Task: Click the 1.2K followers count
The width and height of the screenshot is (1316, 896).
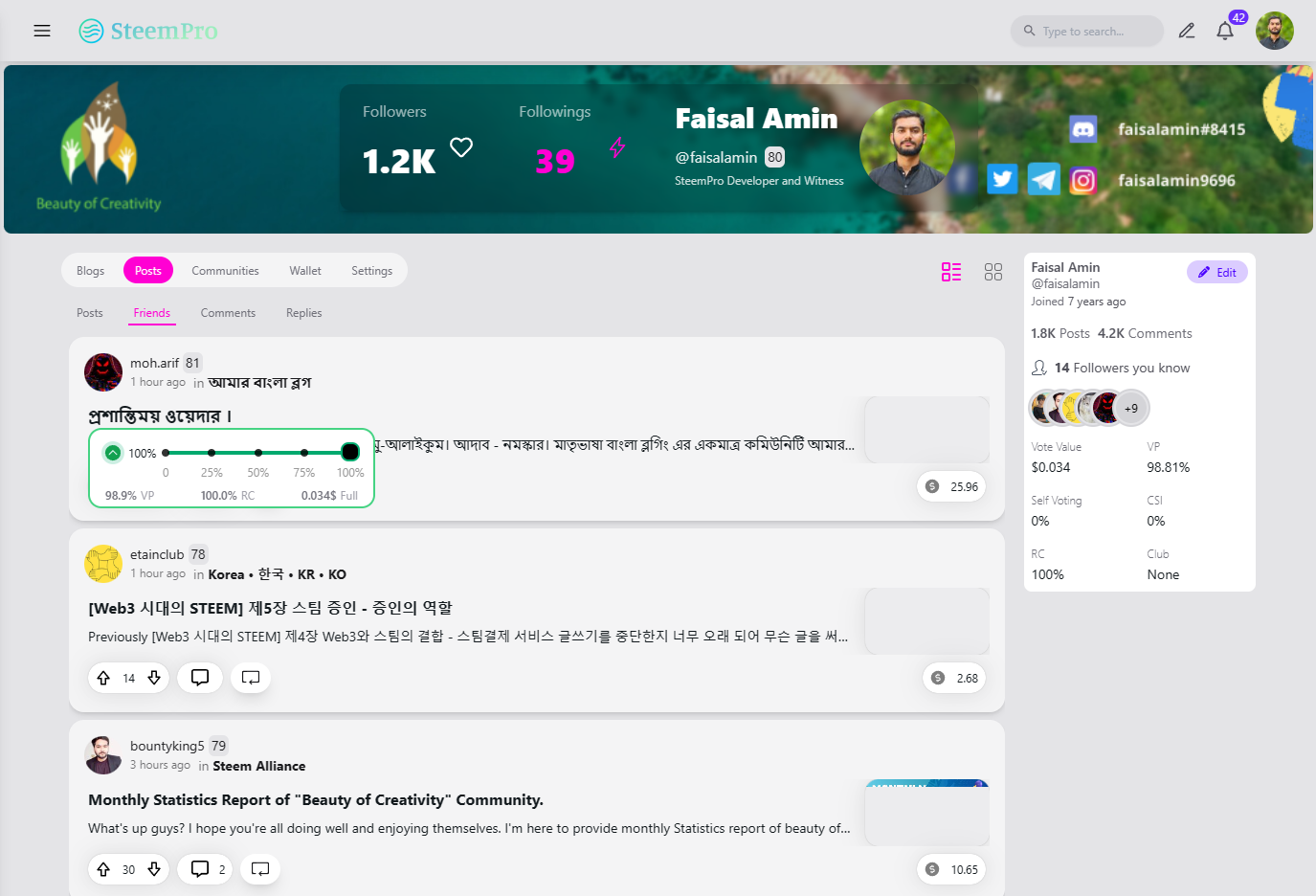Action: click(399, 161)
